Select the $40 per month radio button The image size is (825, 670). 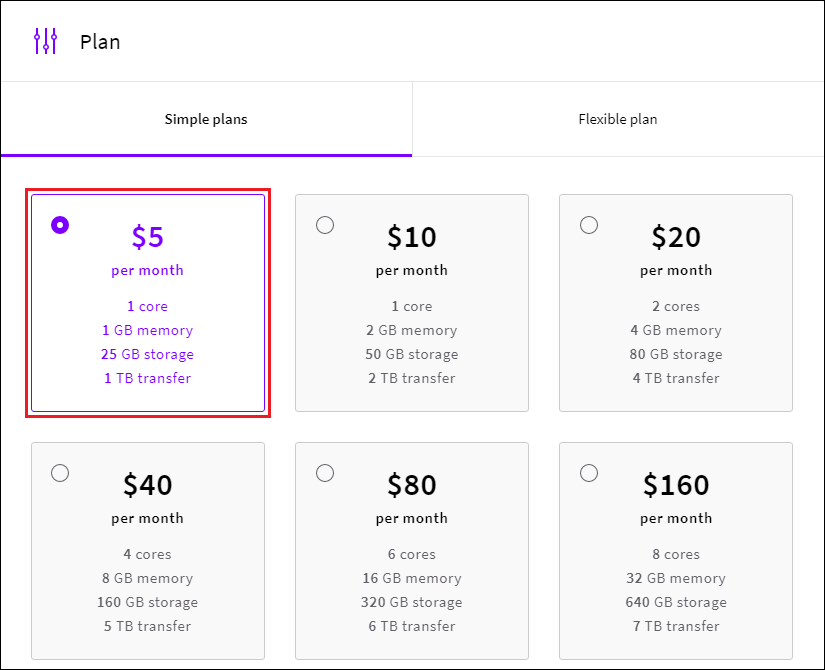coord(60,472)
